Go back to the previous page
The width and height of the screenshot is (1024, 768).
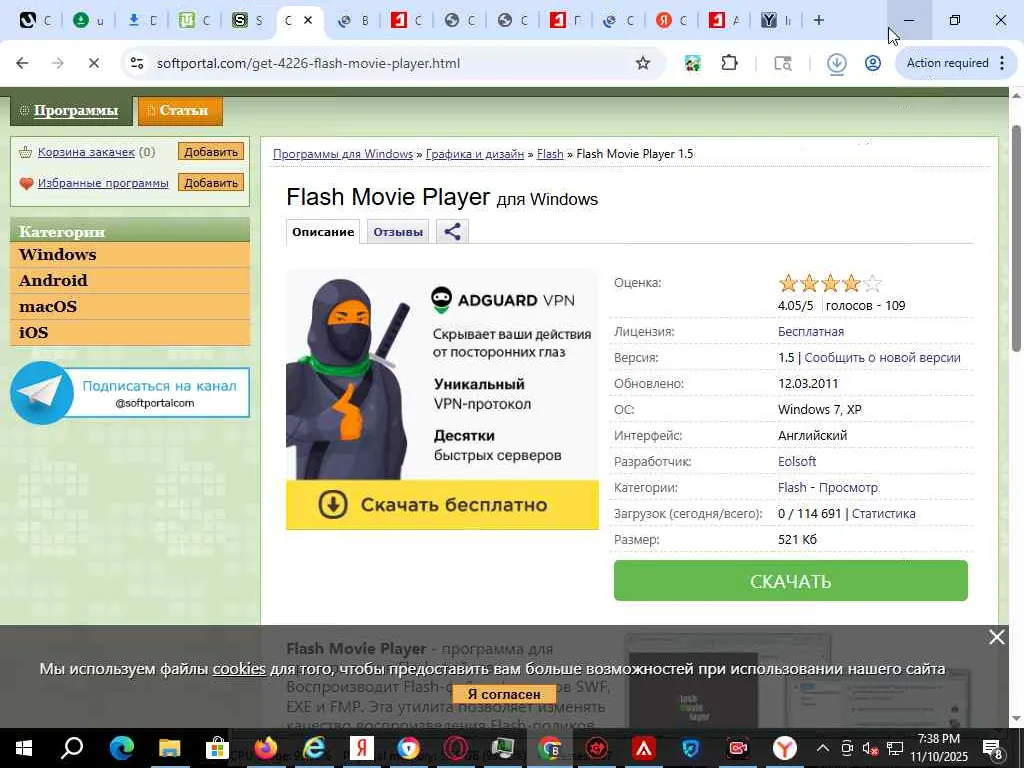coord(22,63)
